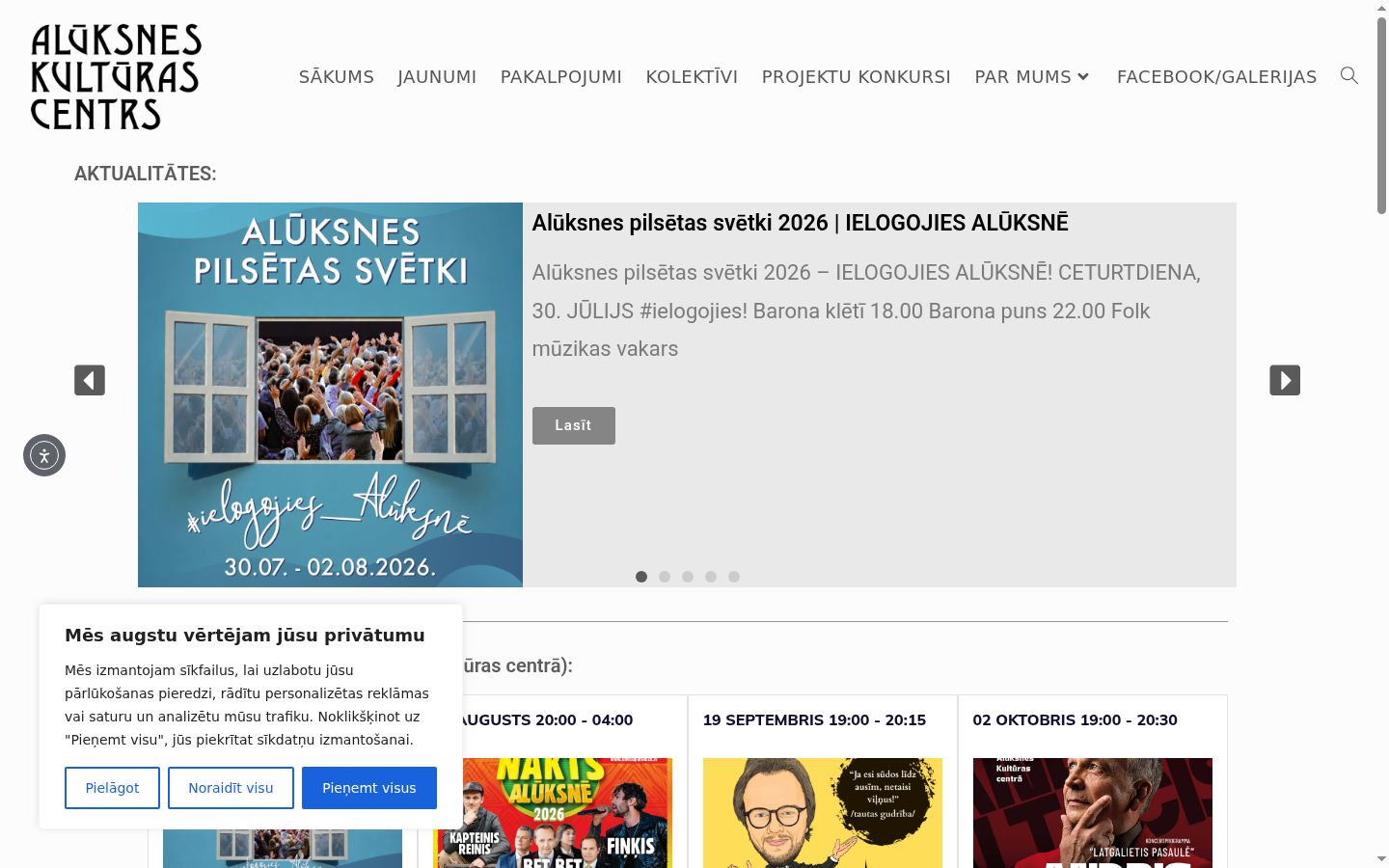
Task: Click the 02 OKTOBRIS 19:00 - 20:30 date
Action: pos(1076,720)
